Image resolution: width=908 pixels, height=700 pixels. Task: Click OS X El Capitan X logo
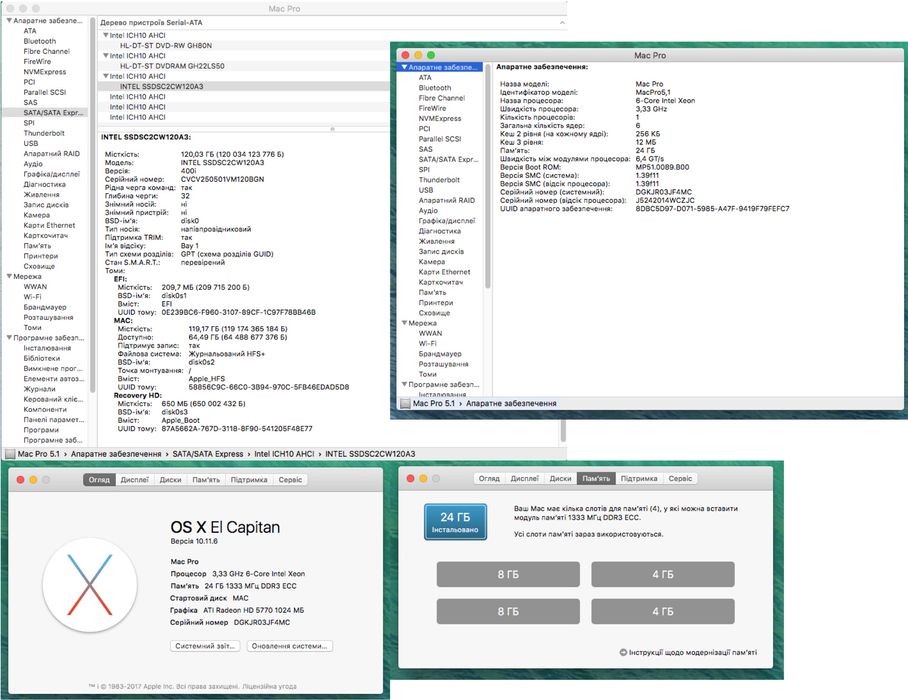(x=90, y=585)
